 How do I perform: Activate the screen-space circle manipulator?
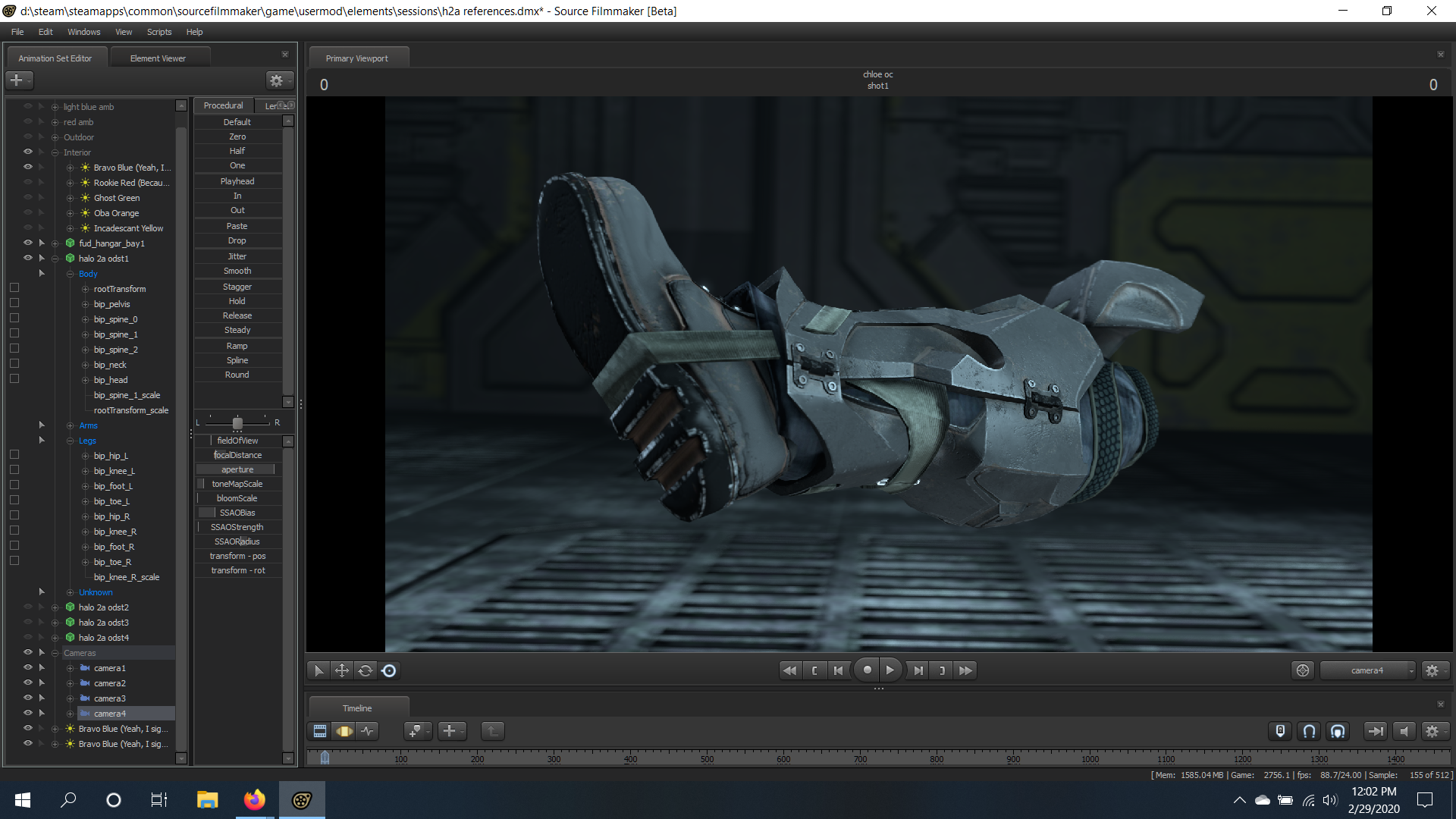click(x=389, y=670)
